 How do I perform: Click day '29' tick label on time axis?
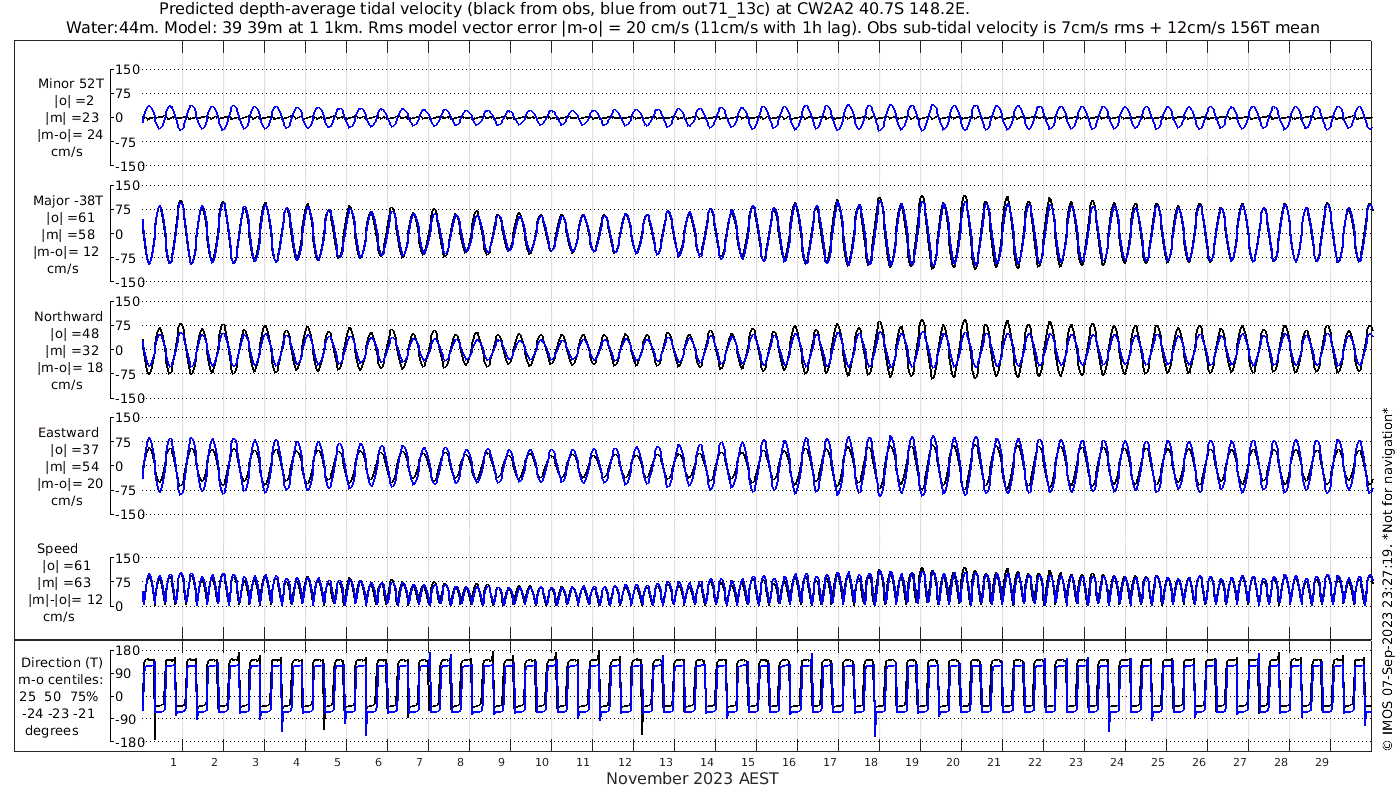tap(1321, 762)
